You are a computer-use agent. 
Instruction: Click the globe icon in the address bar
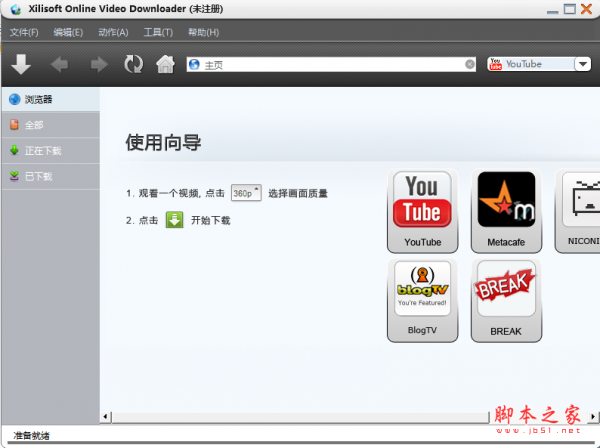click(194, 64)
